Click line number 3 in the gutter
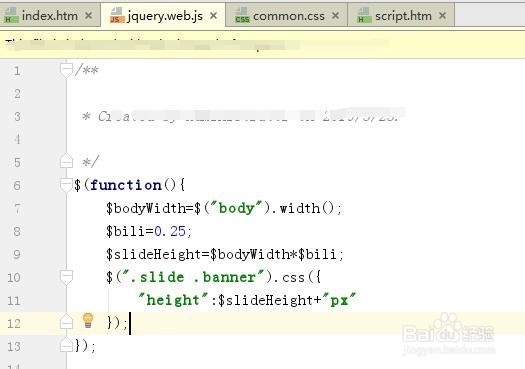This screenshot has width=525, height=369. (x=17, y=117)
